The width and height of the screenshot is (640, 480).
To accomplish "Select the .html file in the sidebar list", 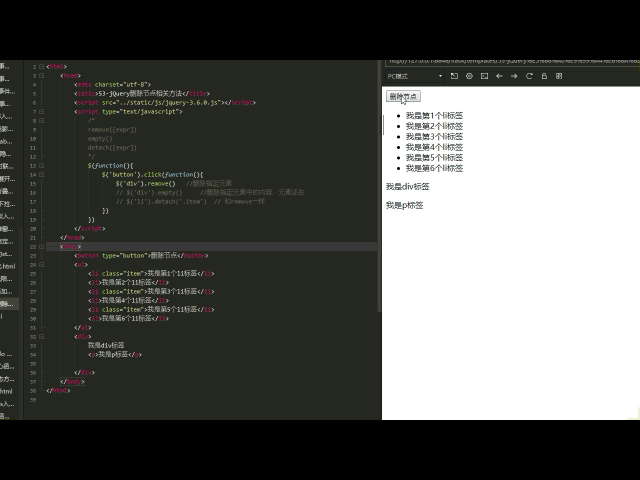I will (8, 267).
